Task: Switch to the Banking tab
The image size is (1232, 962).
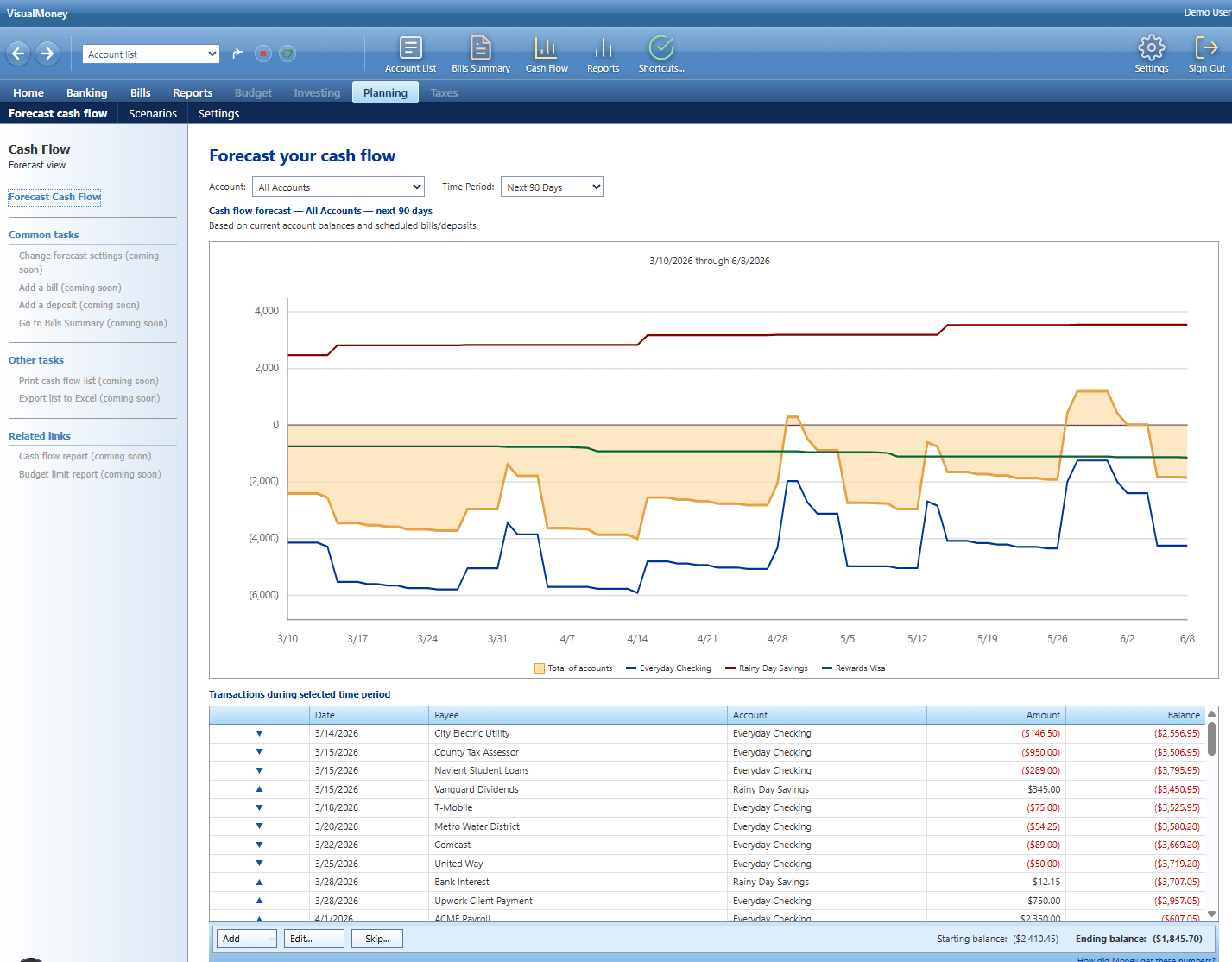Action: (86, 92)
